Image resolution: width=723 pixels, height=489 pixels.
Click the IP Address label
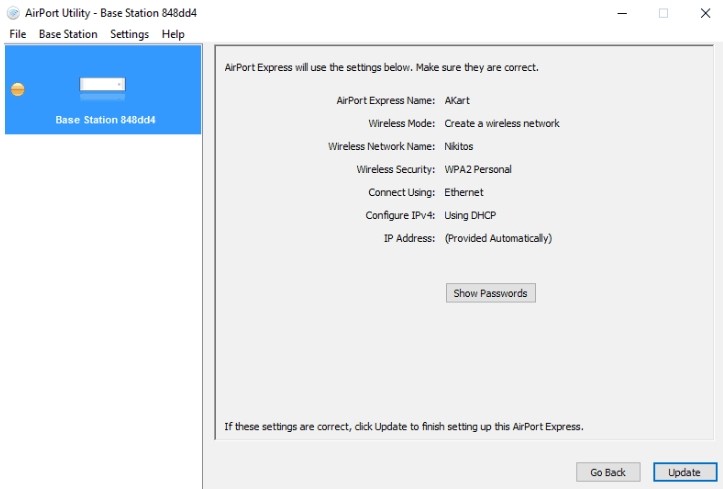[409, 238]
